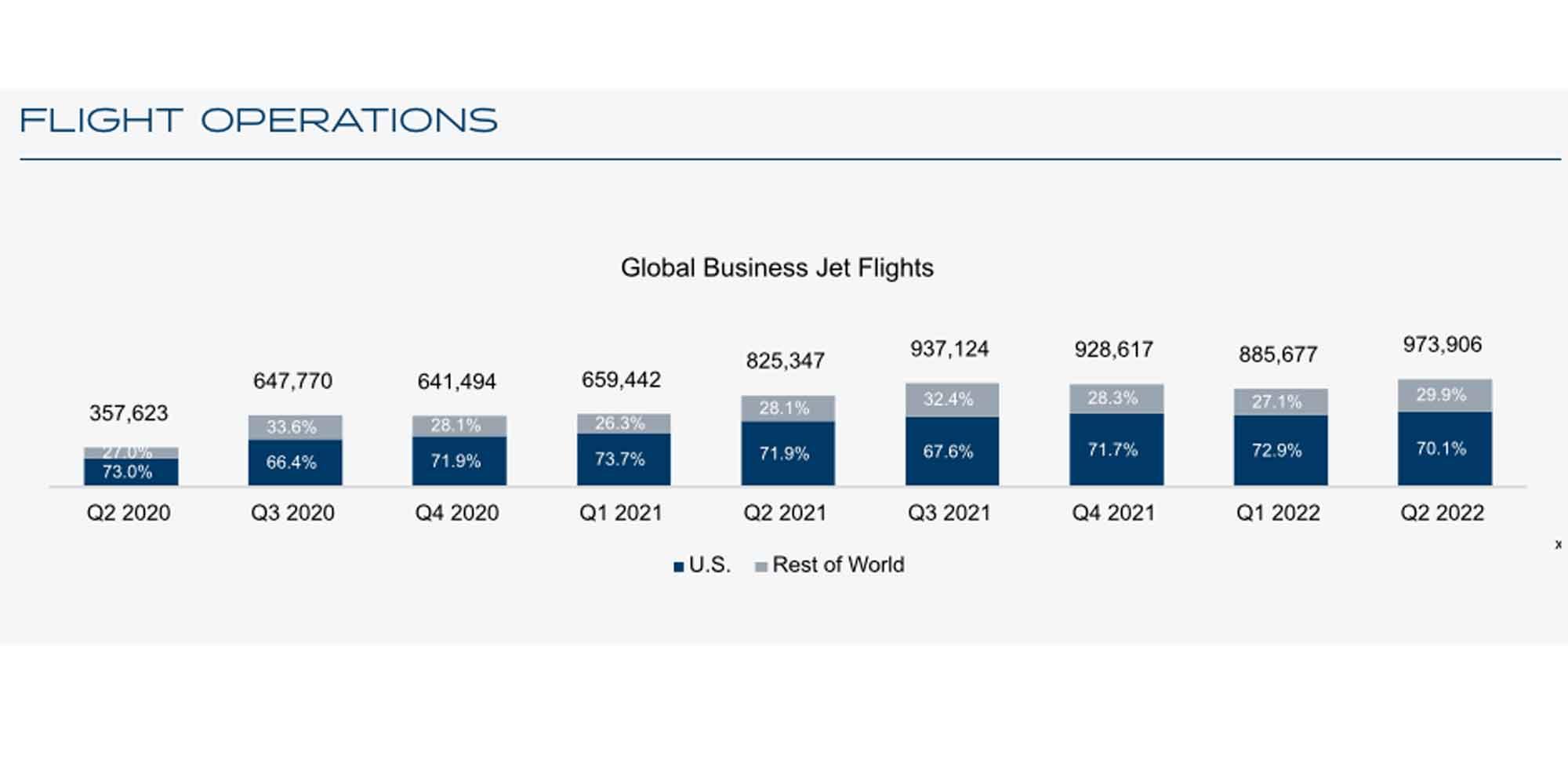Click the Rest of World legend text
This screenshot has height=784, width=1568.
point(838,565)
